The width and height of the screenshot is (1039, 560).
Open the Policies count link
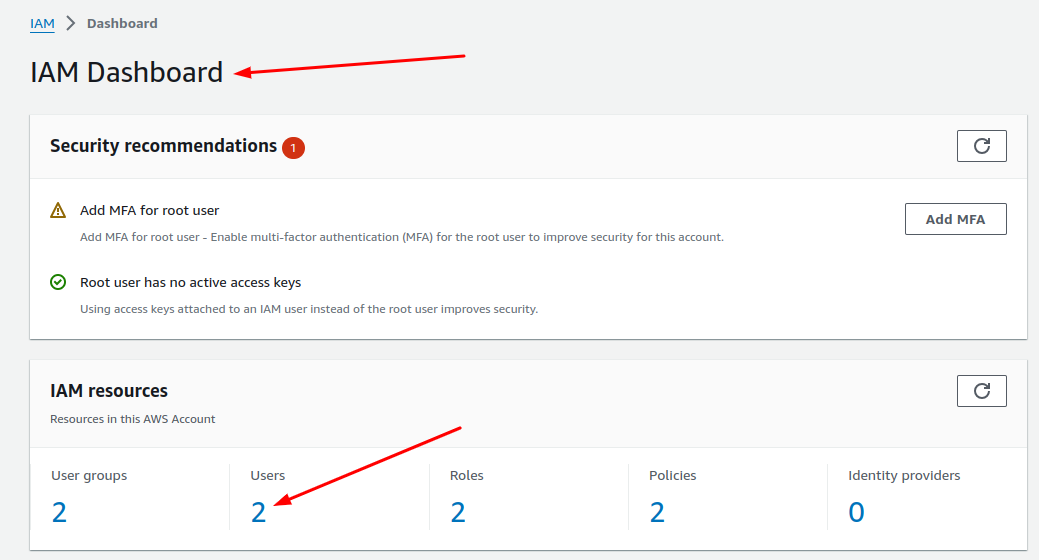pos(657,512)
